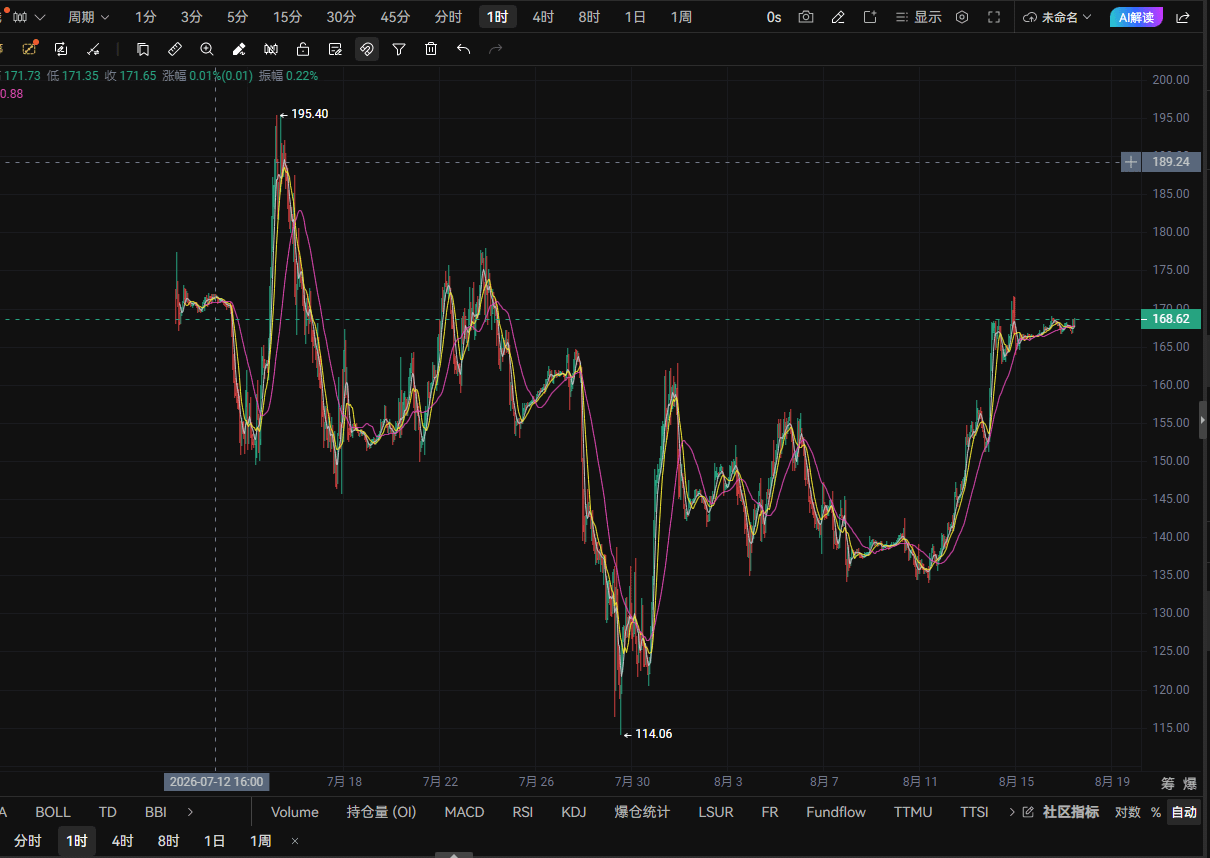Click the edit note icon
The height and width of the screenshot is (858, 1210).
click(335, 49)
